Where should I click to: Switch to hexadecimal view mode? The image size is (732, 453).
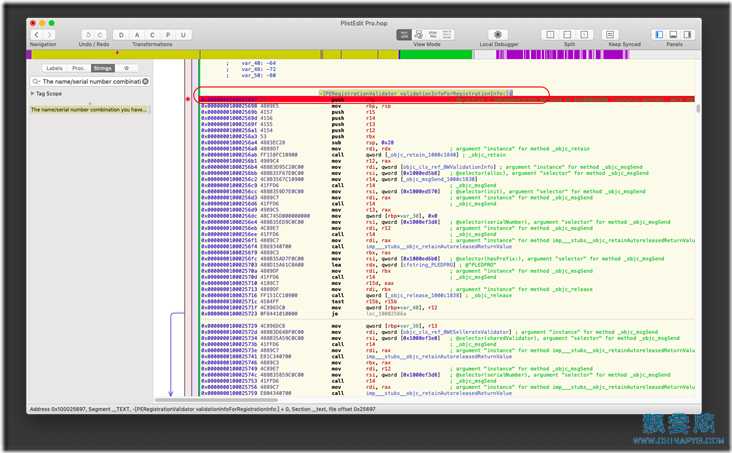tap(447, 35)
